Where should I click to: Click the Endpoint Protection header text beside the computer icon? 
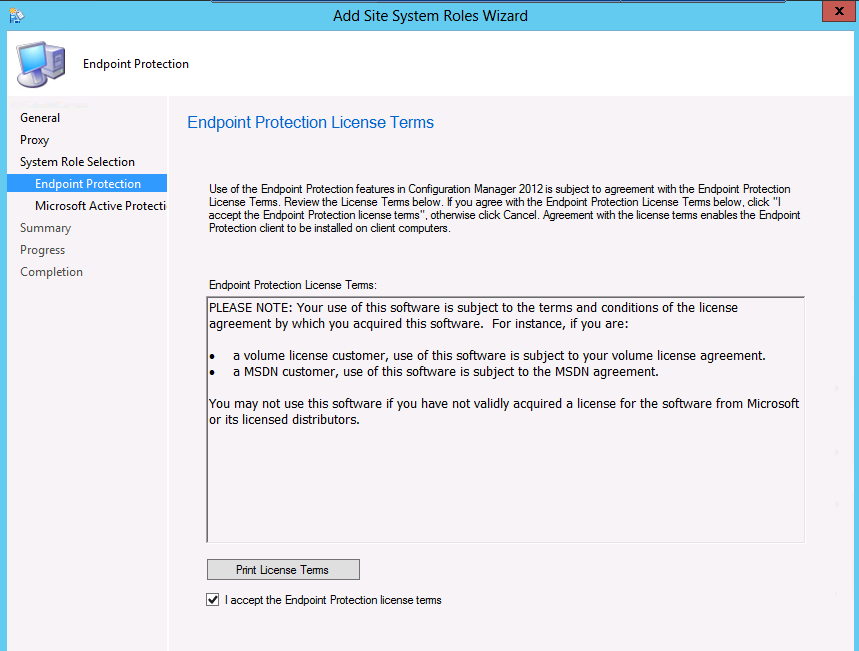(136, 64)
